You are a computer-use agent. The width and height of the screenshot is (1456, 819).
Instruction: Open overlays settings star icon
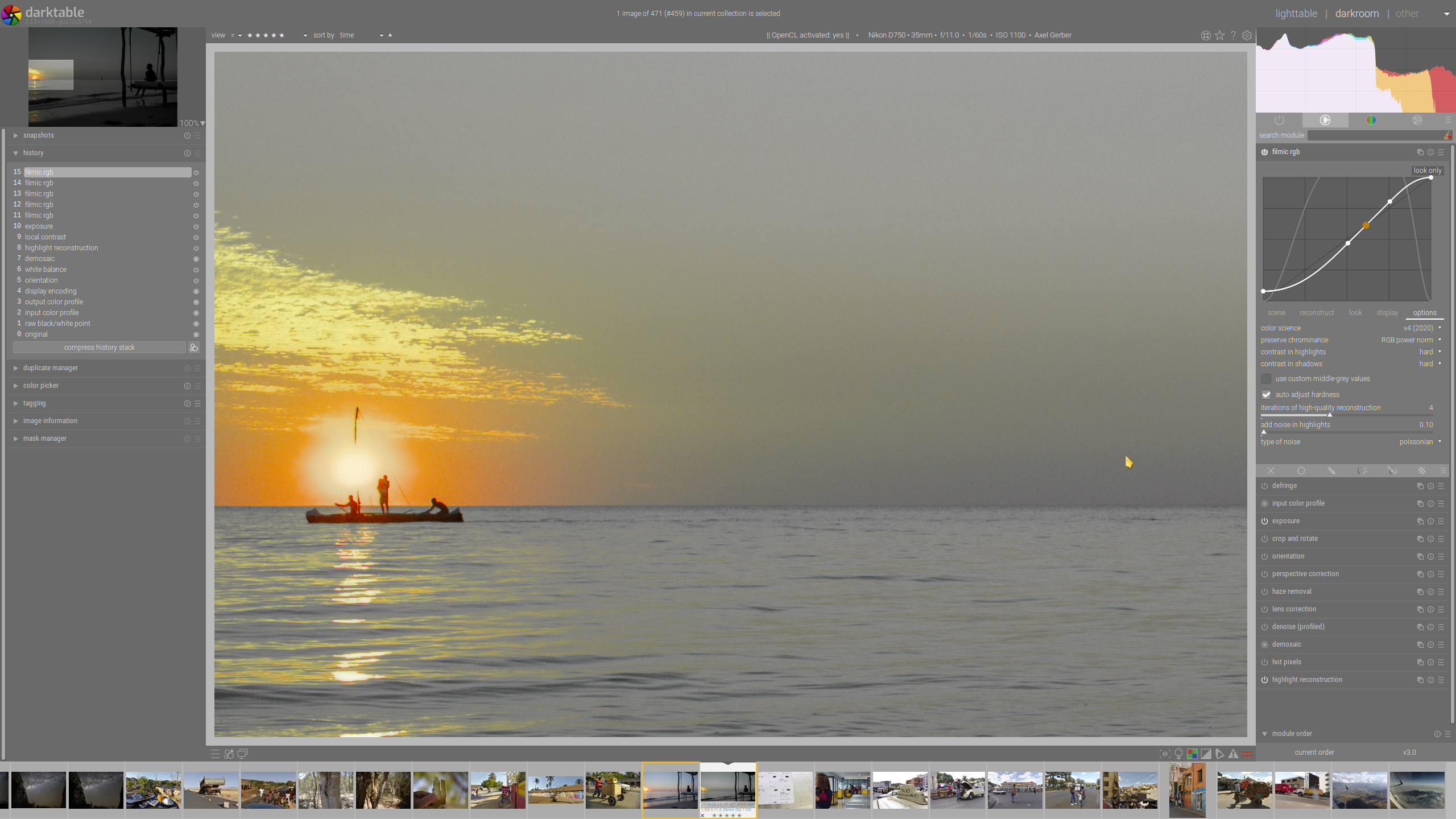point(1219,35)
